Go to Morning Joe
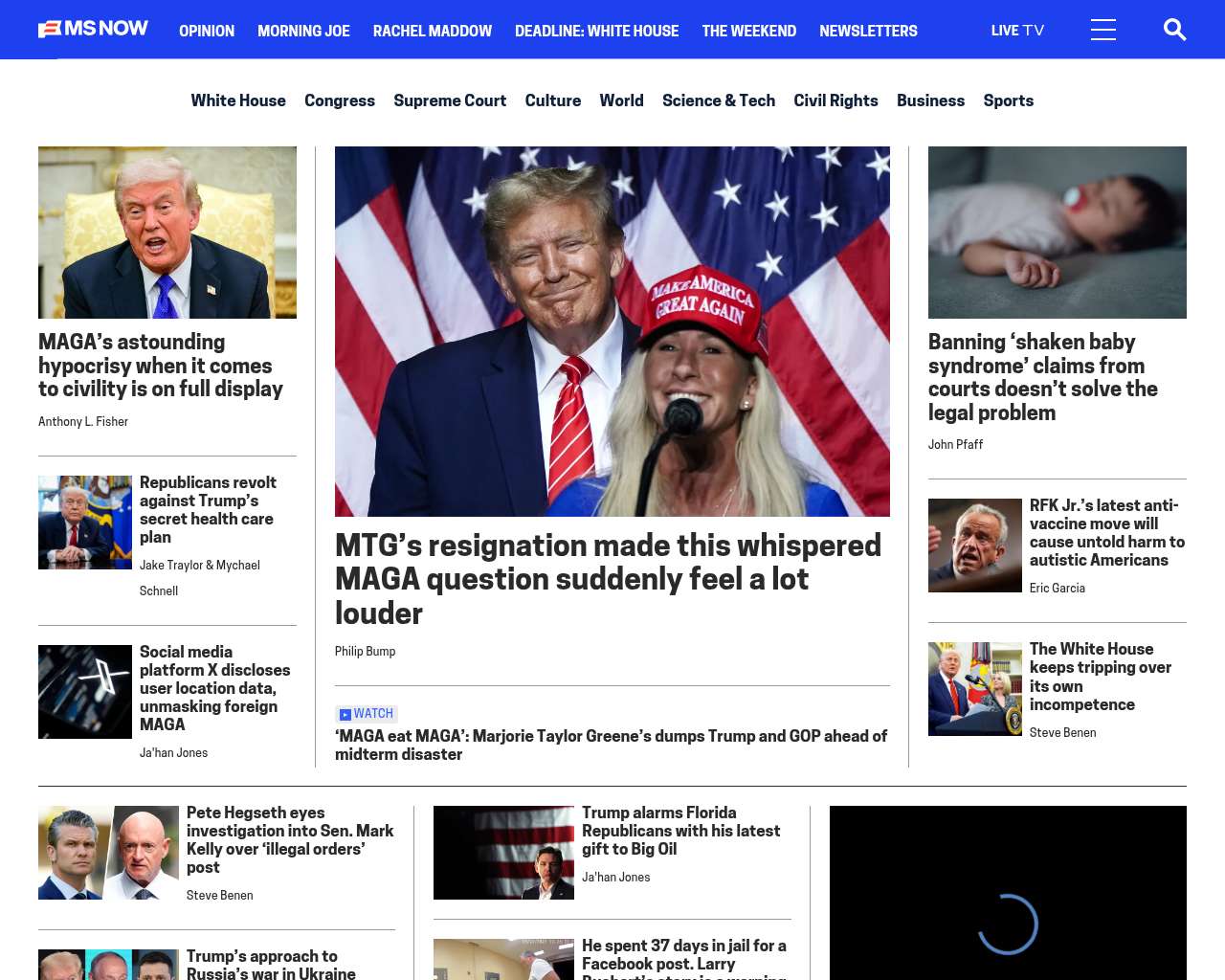This screenshot has width=1225, height=980. (x=303, y=31)
